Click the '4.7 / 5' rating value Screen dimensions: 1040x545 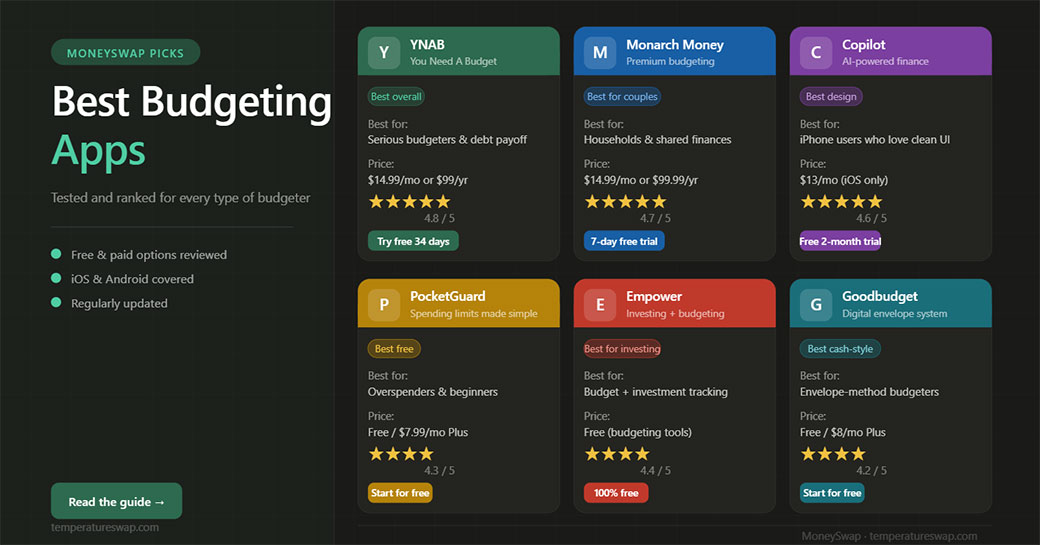(x=655, y=218)
